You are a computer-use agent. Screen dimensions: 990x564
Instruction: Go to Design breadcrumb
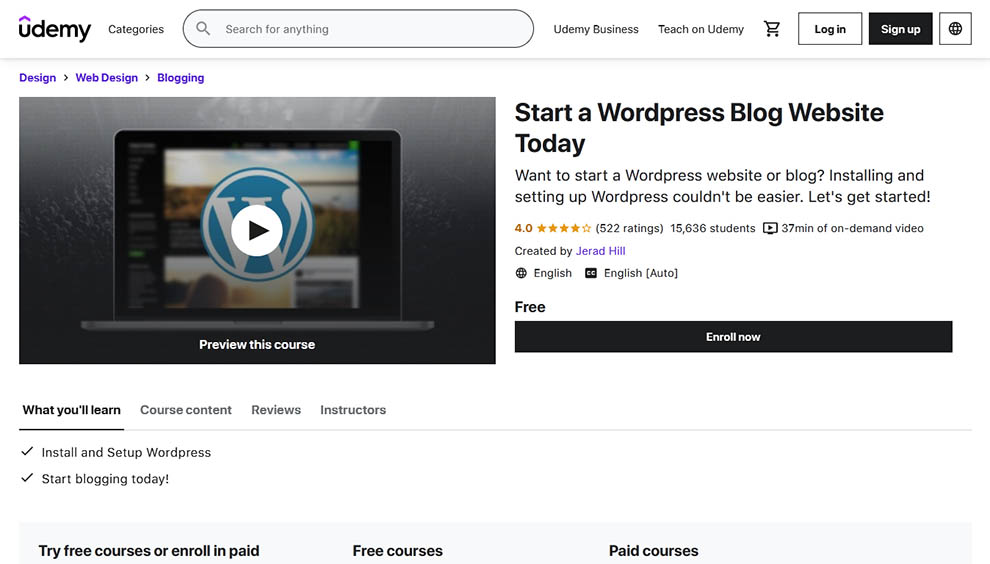coord(37,78)
